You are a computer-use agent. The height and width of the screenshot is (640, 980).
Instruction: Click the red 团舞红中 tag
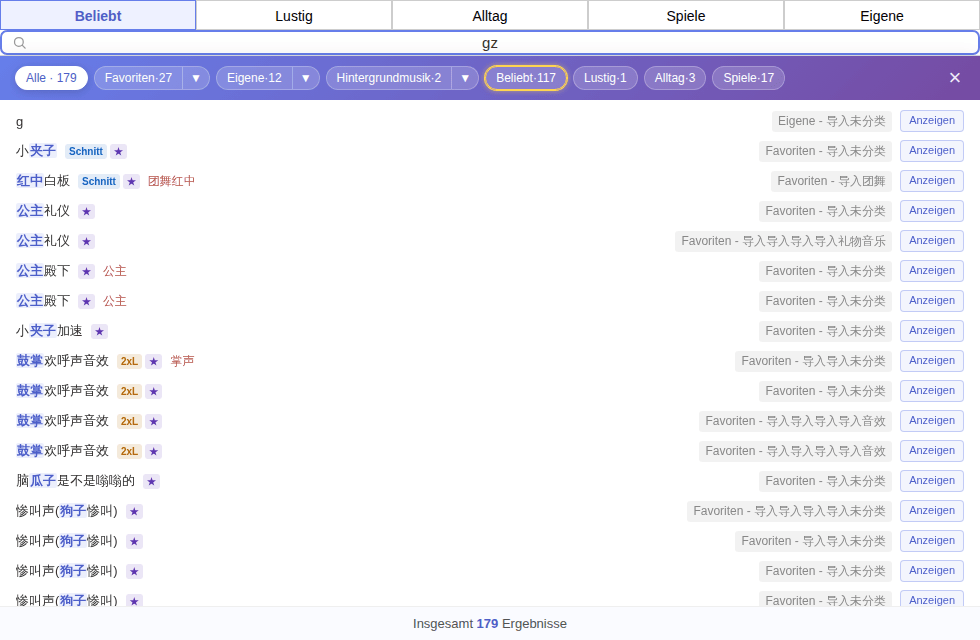[171, 181]
